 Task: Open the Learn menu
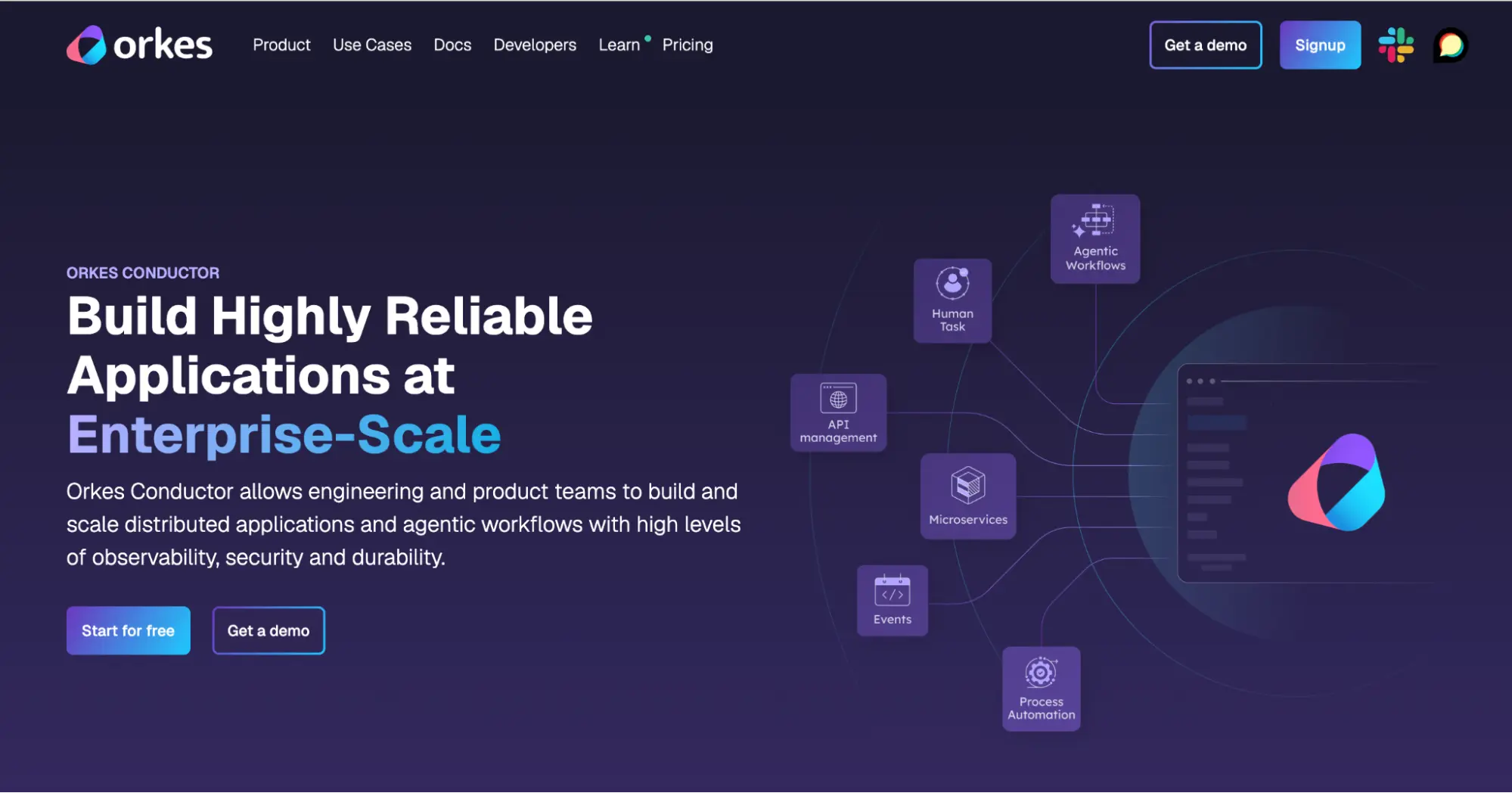619,45
